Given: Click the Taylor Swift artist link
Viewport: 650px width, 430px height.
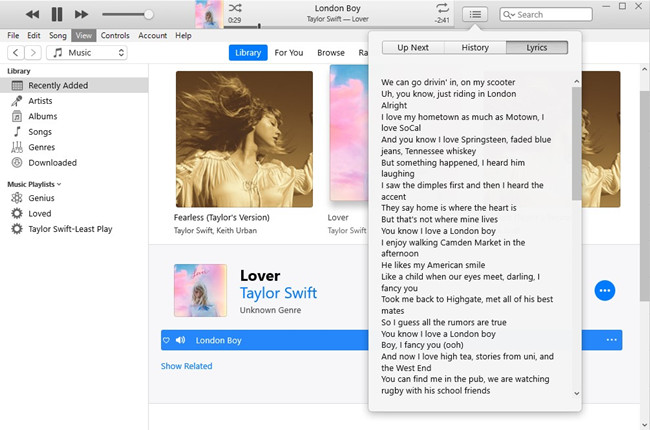Looking at the screenshot, I should (x=278, y=293).
